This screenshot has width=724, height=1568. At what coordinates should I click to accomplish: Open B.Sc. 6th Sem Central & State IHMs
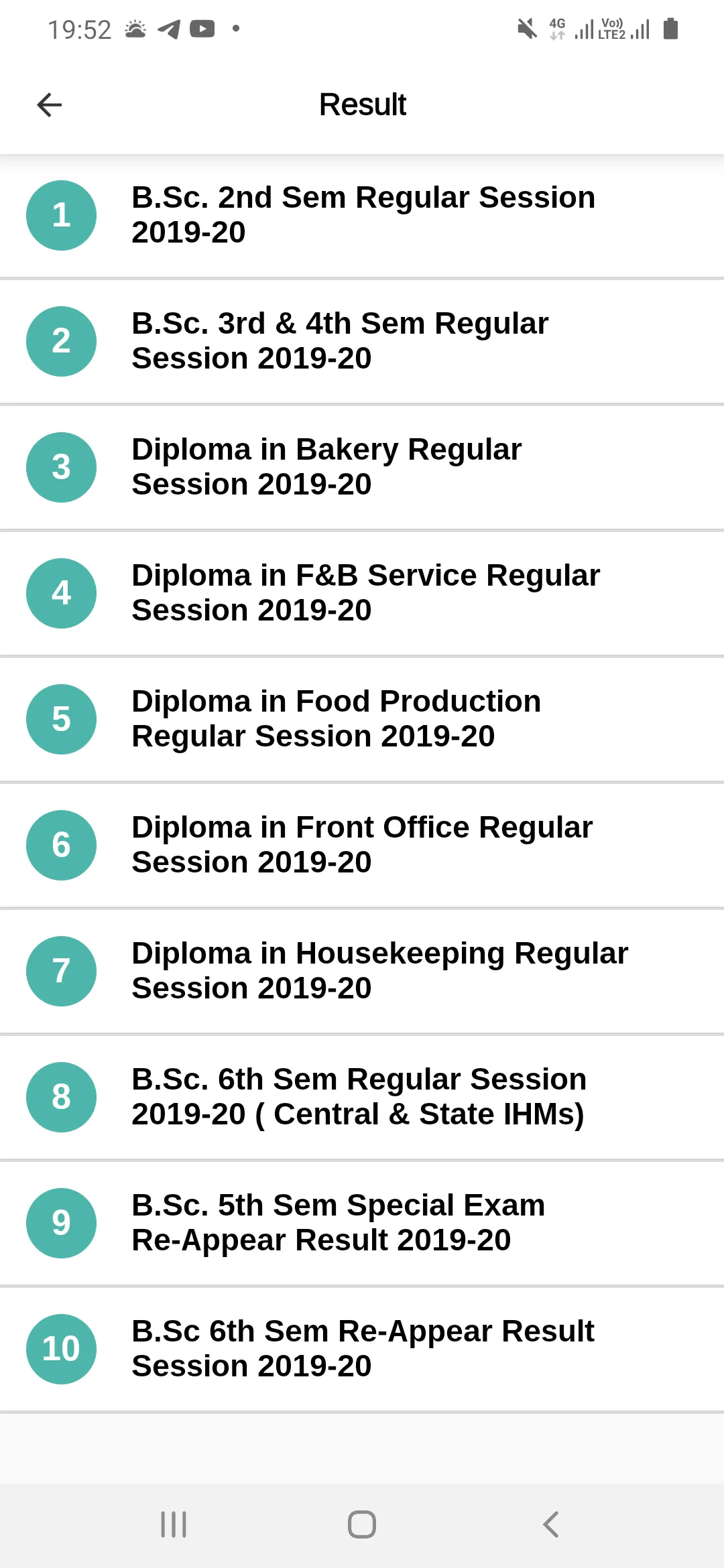pos(359,1097)
